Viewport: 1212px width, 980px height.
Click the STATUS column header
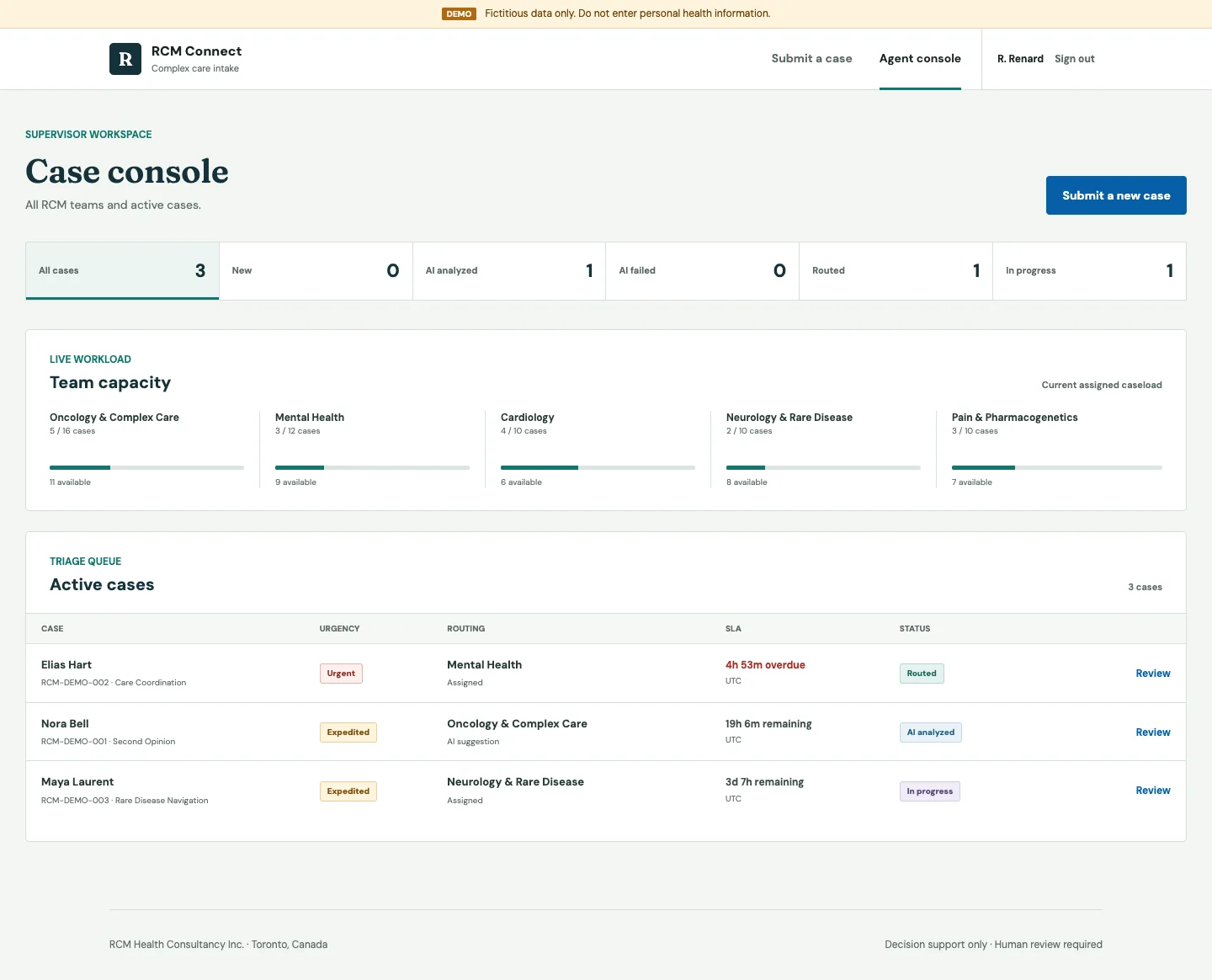point(915,629)
